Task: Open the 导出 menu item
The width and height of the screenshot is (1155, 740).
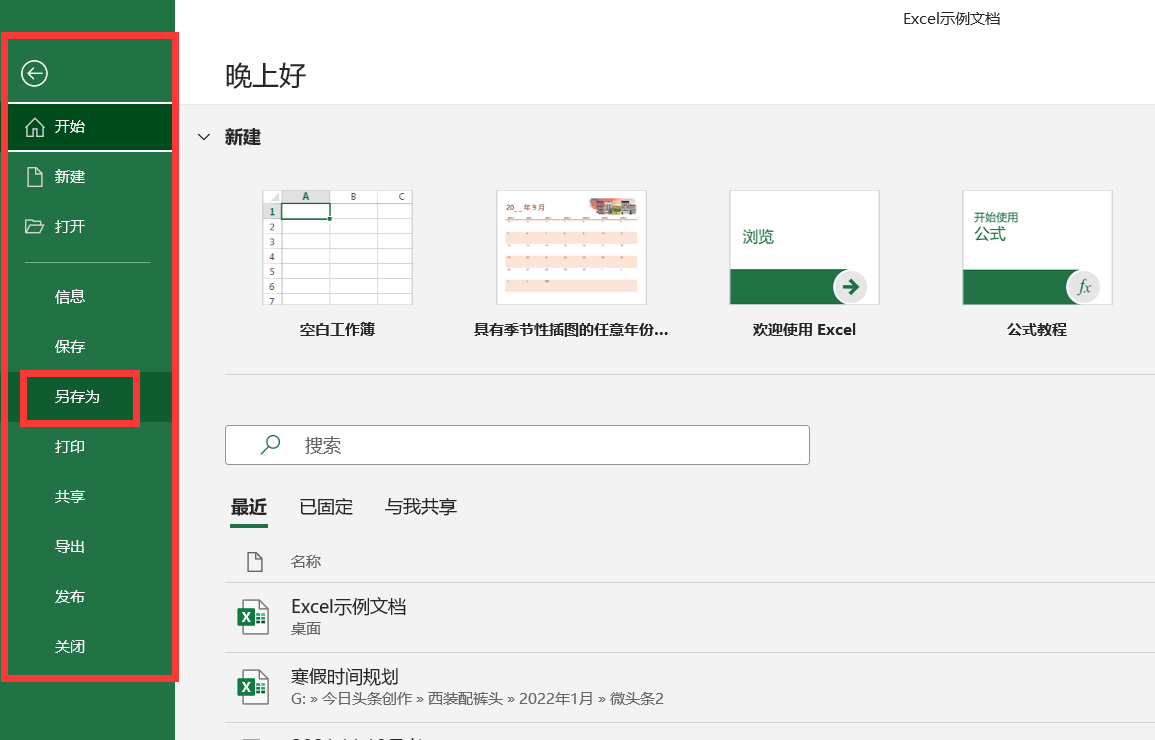Action: [70, 547]
